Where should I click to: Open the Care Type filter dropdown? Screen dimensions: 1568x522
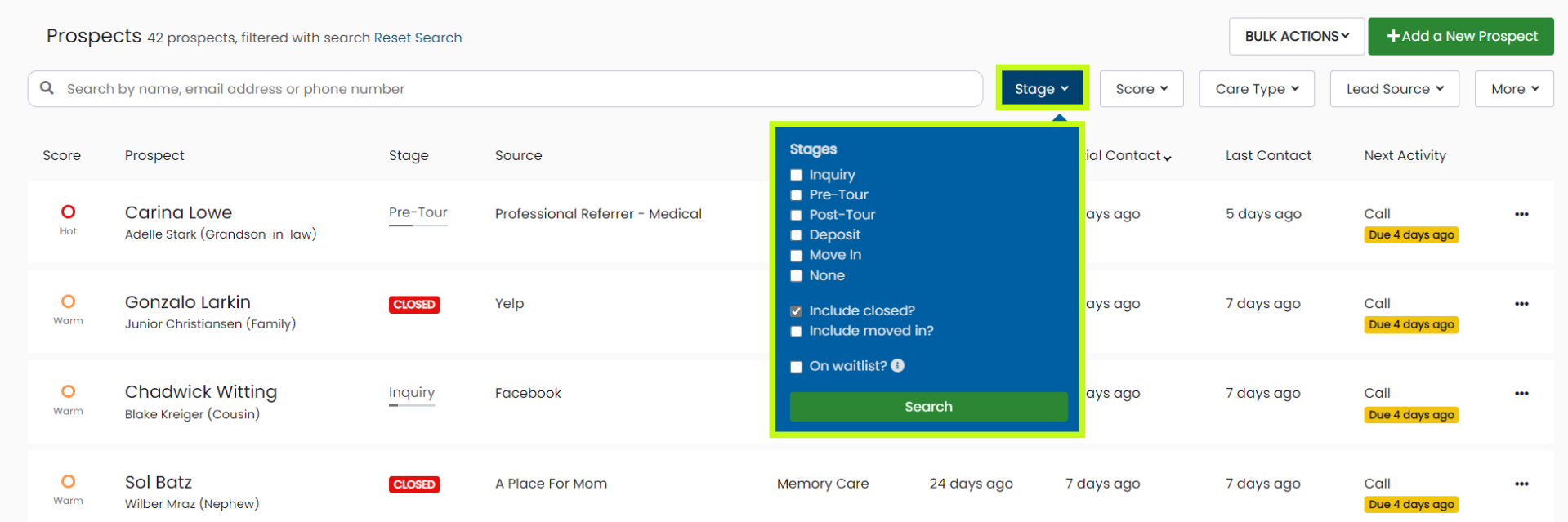[x=1257, y=88]
